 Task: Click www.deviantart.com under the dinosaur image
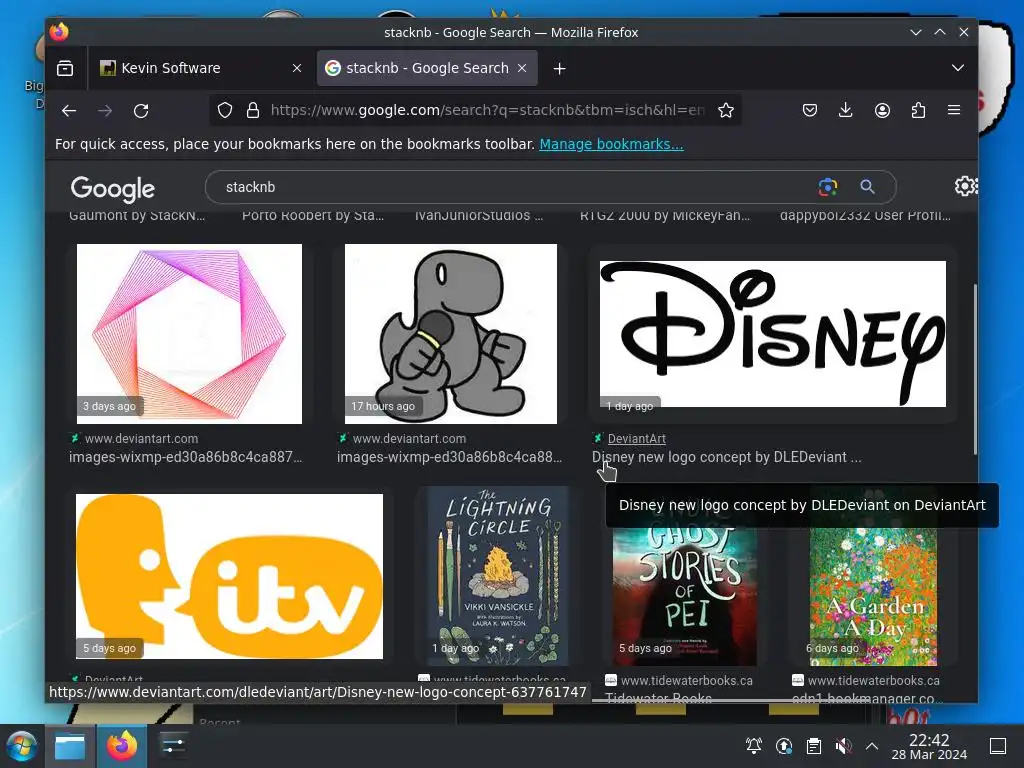[409, 439]
